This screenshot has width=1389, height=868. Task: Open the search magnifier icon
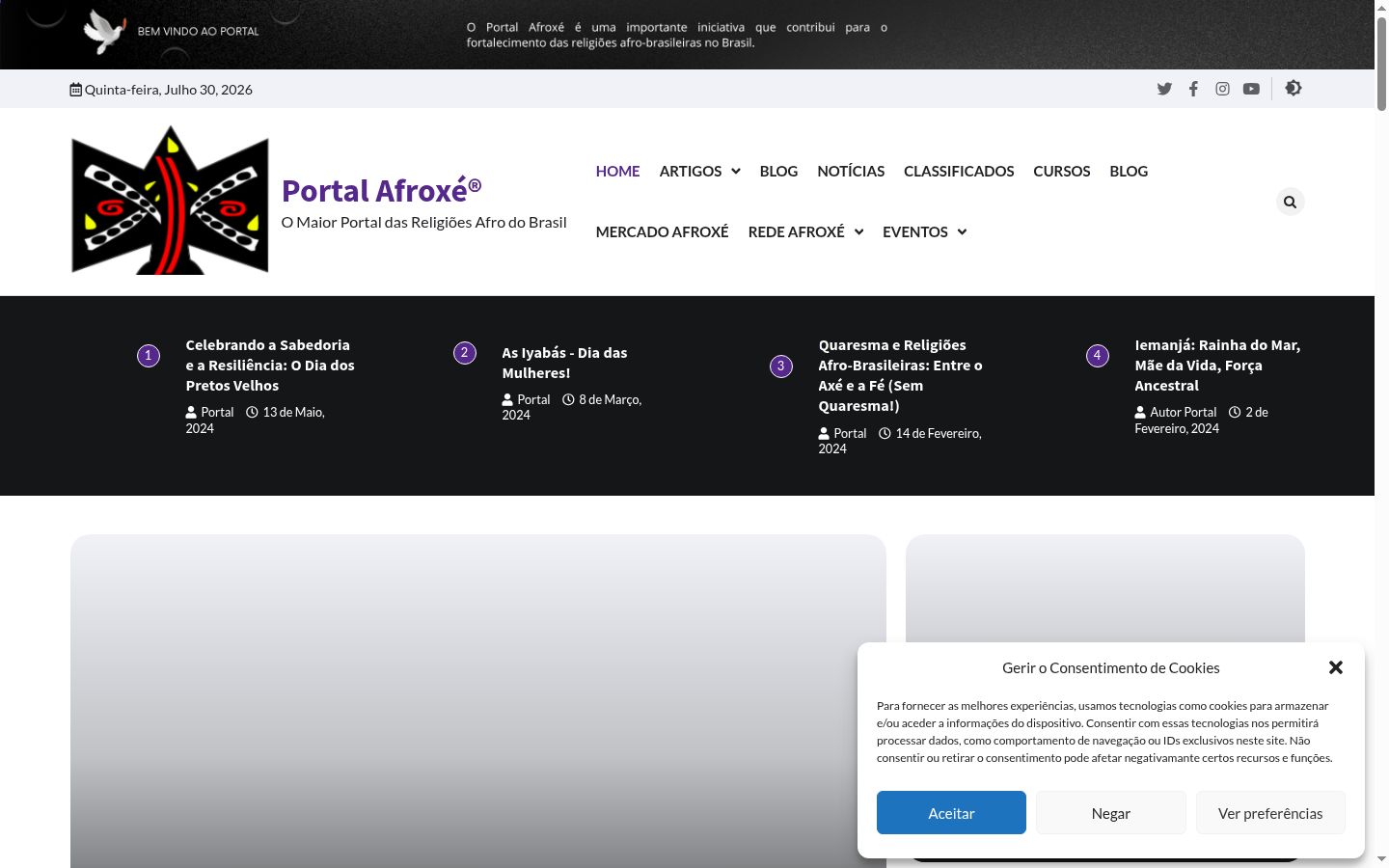click(1290, 202)
